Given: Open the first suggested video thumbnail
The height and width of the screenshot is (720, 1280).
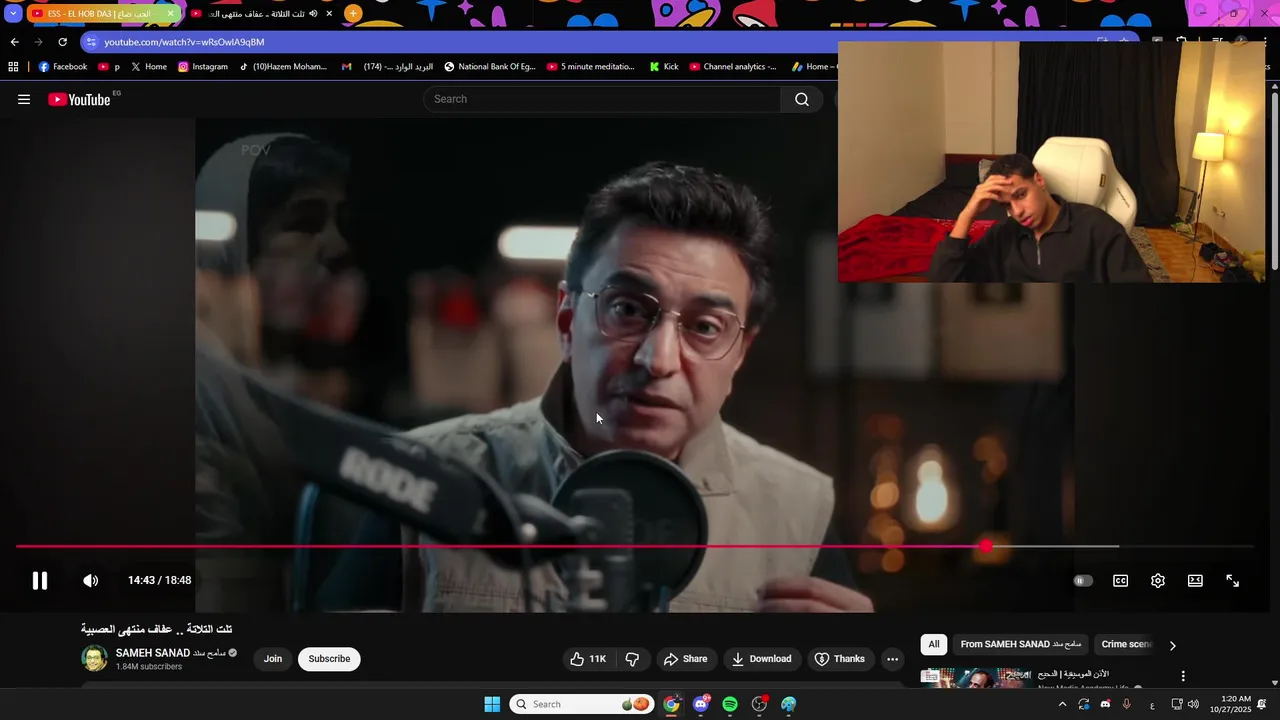Looking at the screenshot, I should 975,678.
